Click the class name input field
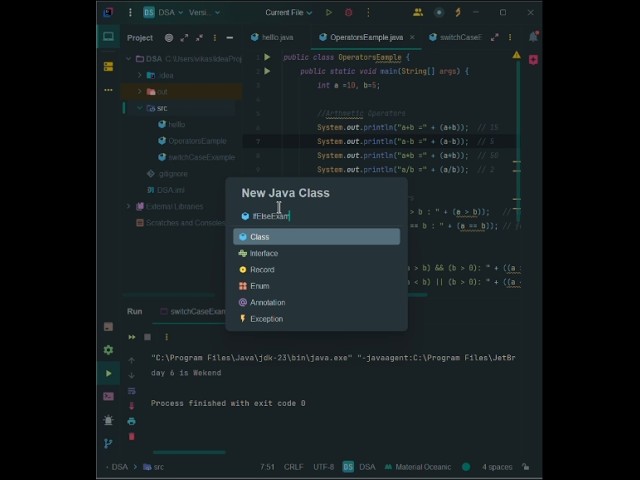The height and width of the screenshot is (480, 640). 316,216
